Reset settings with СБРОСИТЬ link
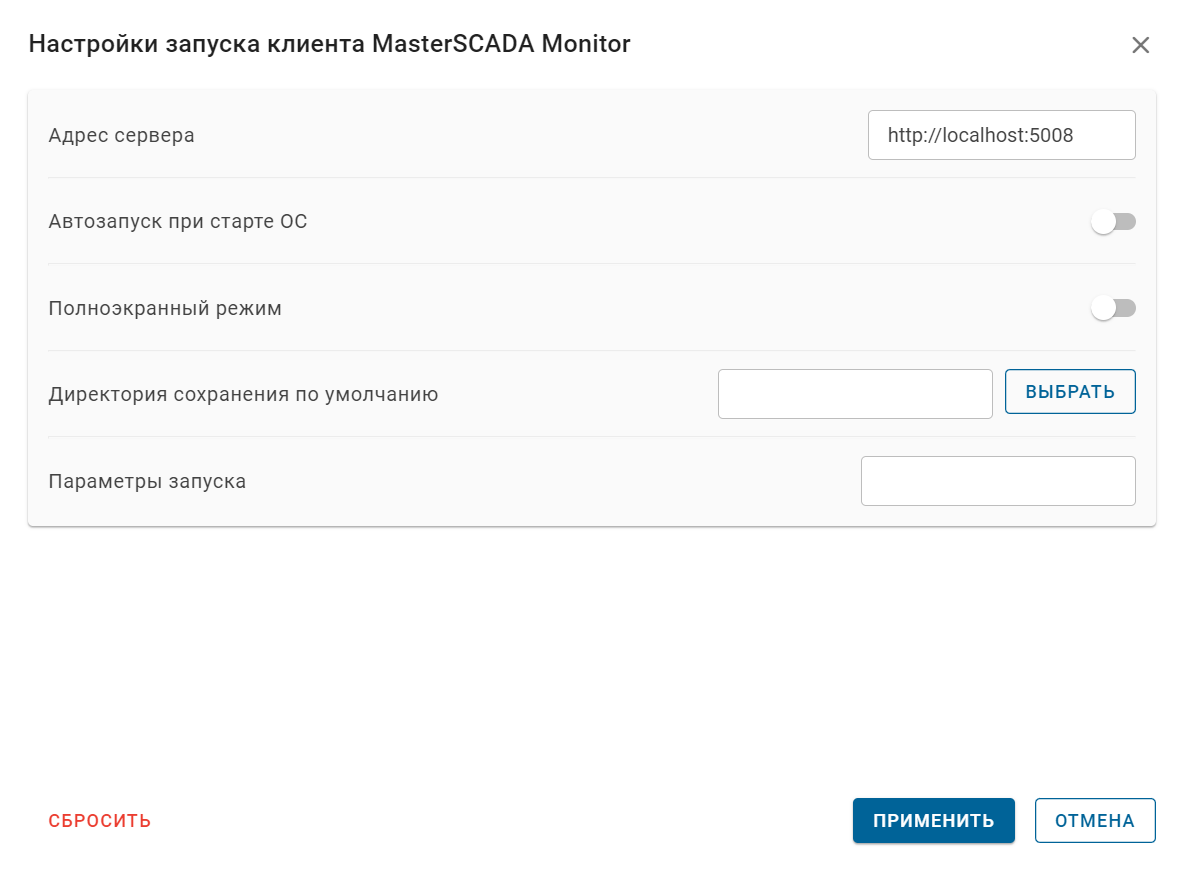Image resolution: width=1184 pixels, height=871 pixels. pos(99,820)
